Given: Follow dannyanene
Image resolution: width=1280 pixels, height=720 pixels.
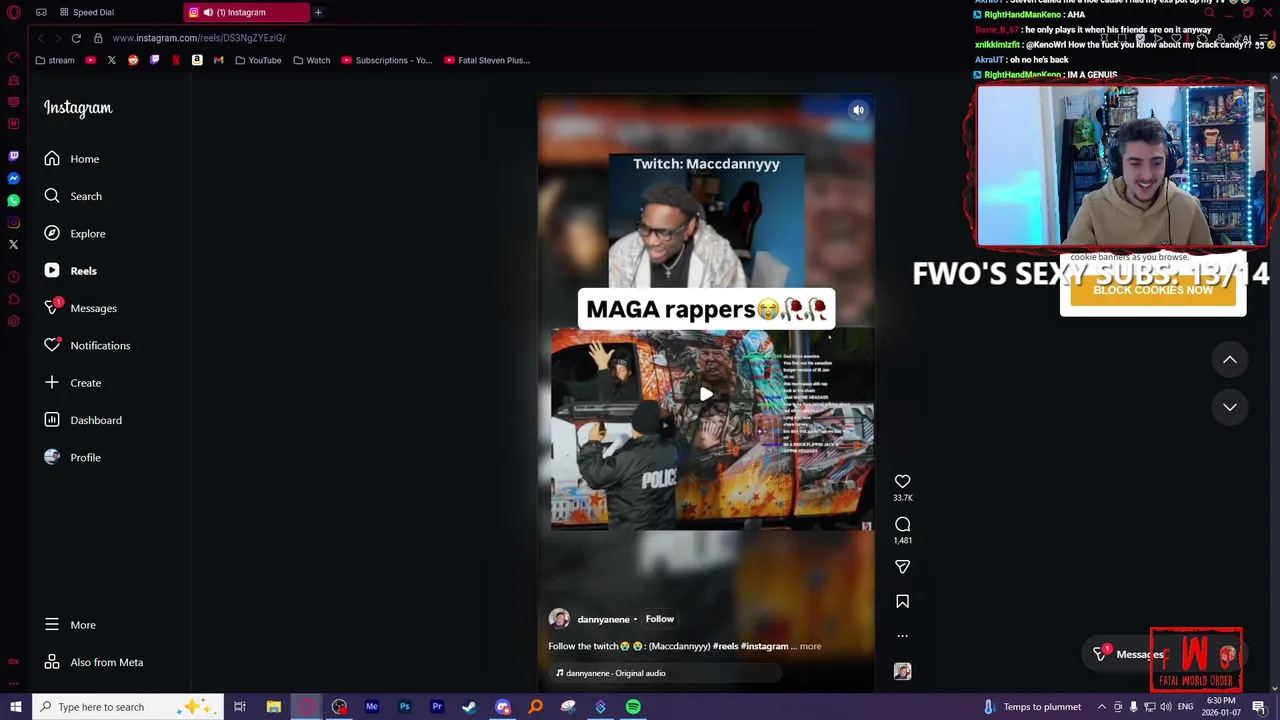Looking at the screenshot, I should (x=659, y=619).
